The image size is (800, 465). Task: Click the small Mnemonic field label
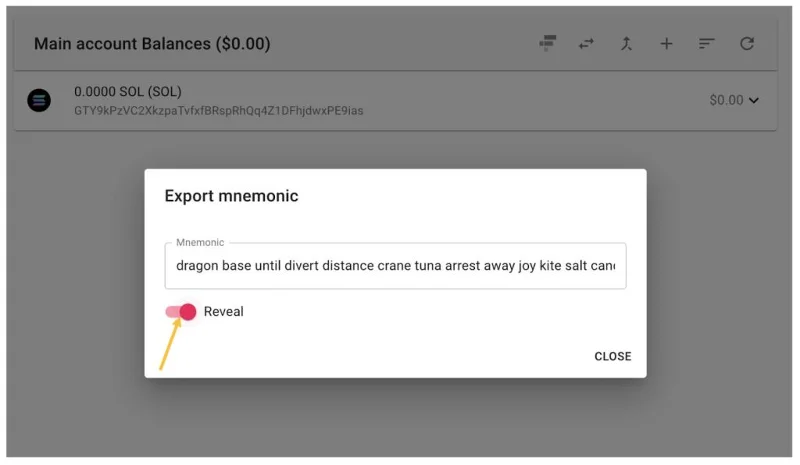click(200, 242)
